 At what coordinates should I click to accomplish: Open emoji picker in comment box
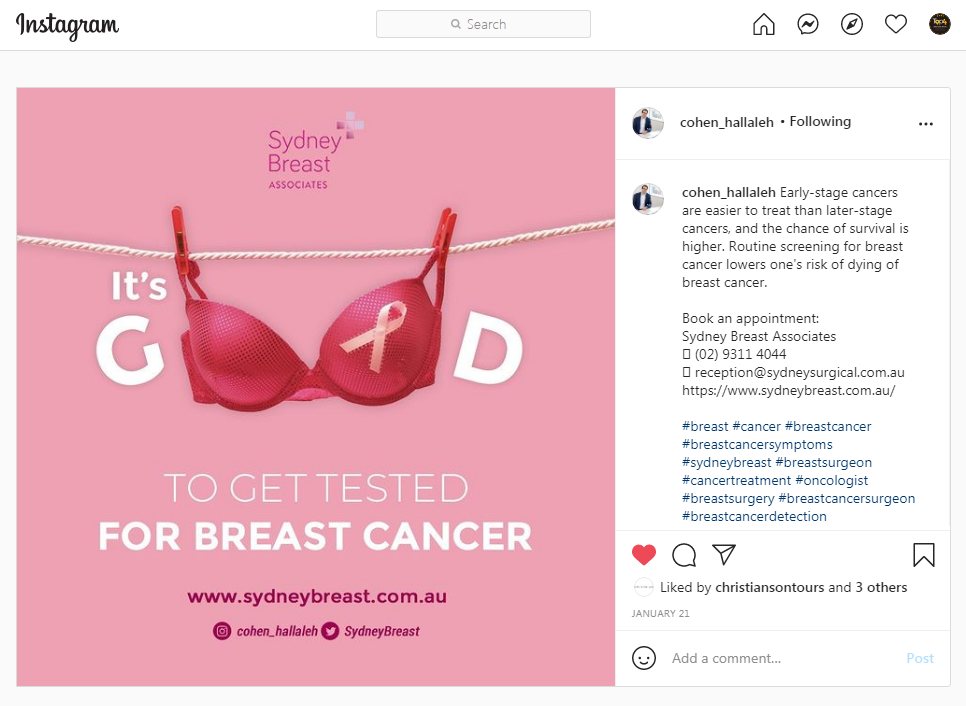coord(645,658)
